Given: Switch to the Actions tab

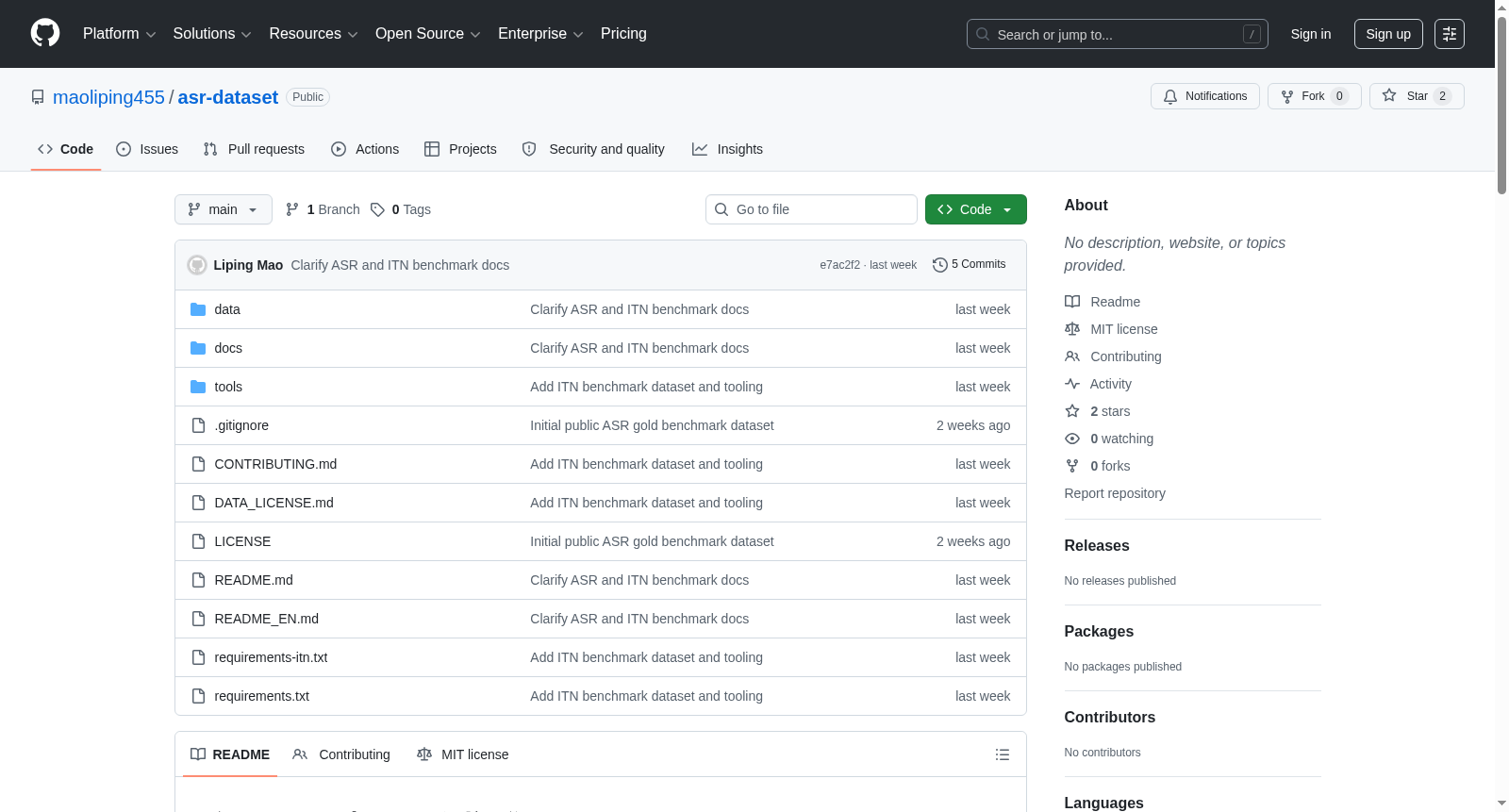Looking at the screenshot, I should coord(365,149).
